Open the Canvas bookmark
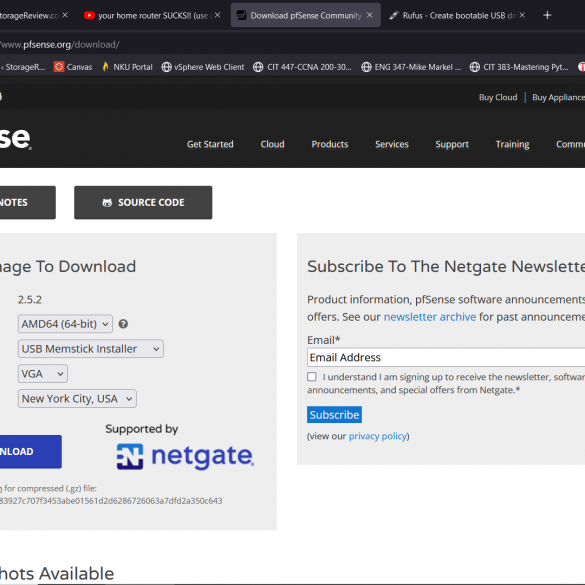This screenshot has width=585, height=585. coord(73,67)
